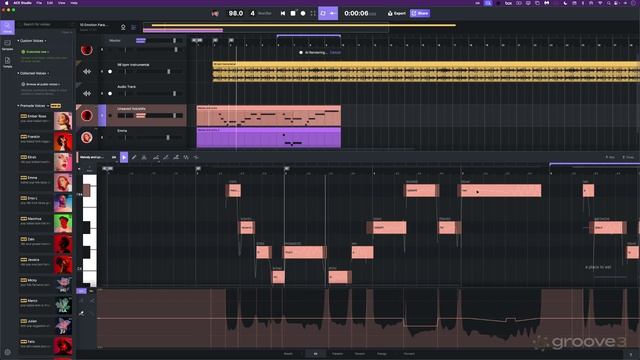Start recording with the record button
640x360 pixels.
[x=303, y=13]
